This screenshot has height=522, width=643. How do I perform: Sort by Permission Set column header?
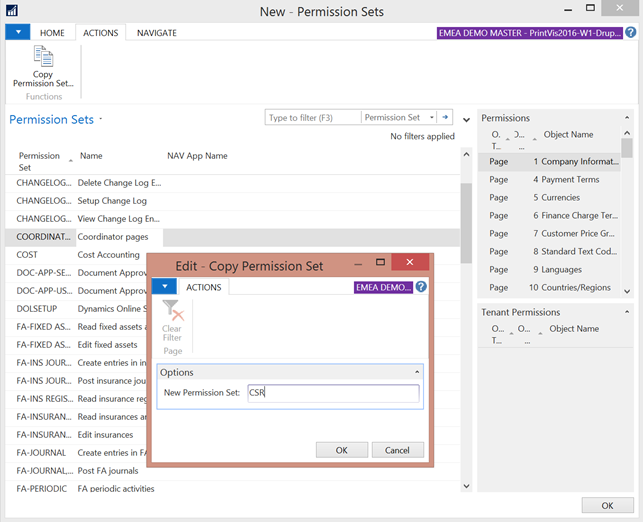(x=39, y=162)
